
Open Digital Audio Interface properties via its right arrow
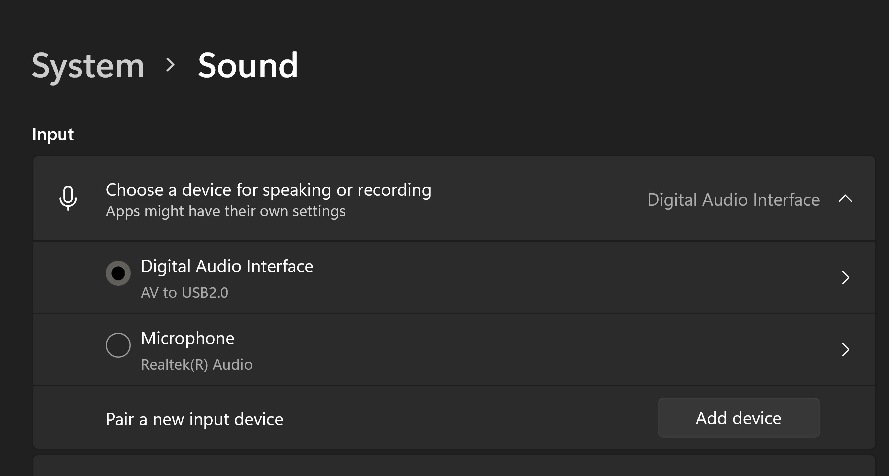pyautogui.click(x=845, y=277)
